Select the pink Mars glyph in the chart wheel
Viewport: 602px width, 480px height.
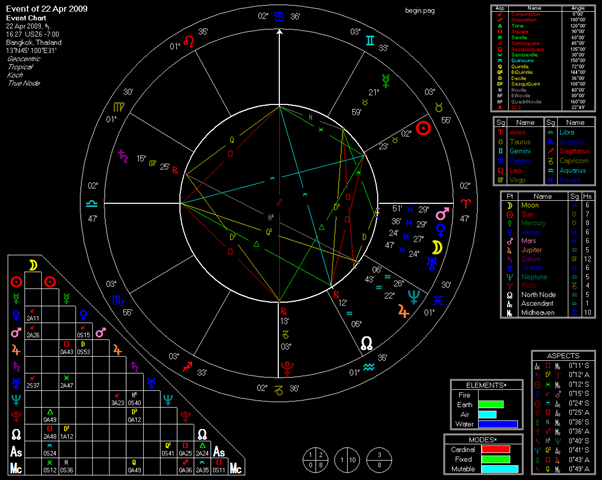tap(442, 214)
